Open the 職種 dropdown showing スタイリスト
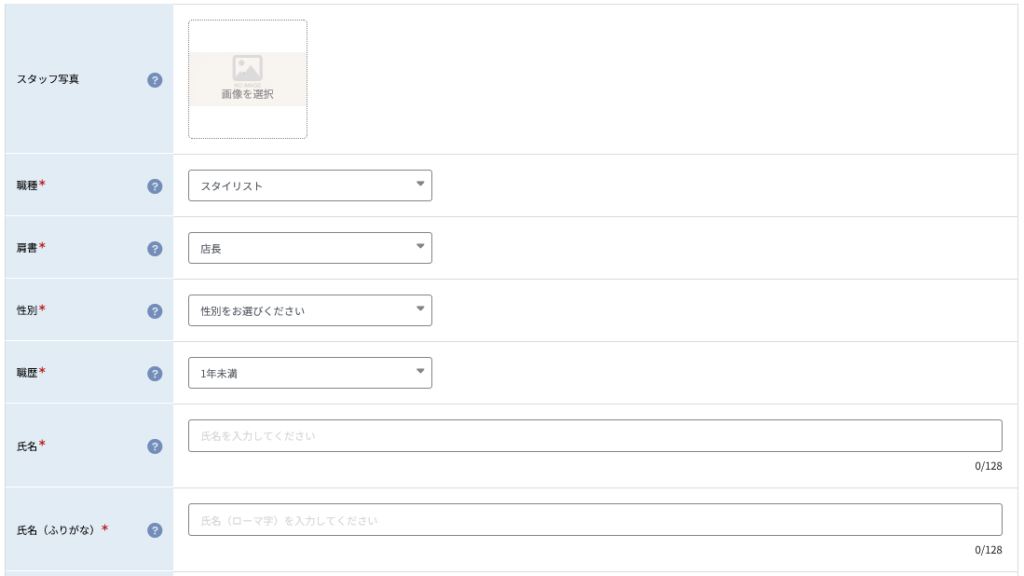The height and width of the screenshot is (576, 1024). pos(310,185)
